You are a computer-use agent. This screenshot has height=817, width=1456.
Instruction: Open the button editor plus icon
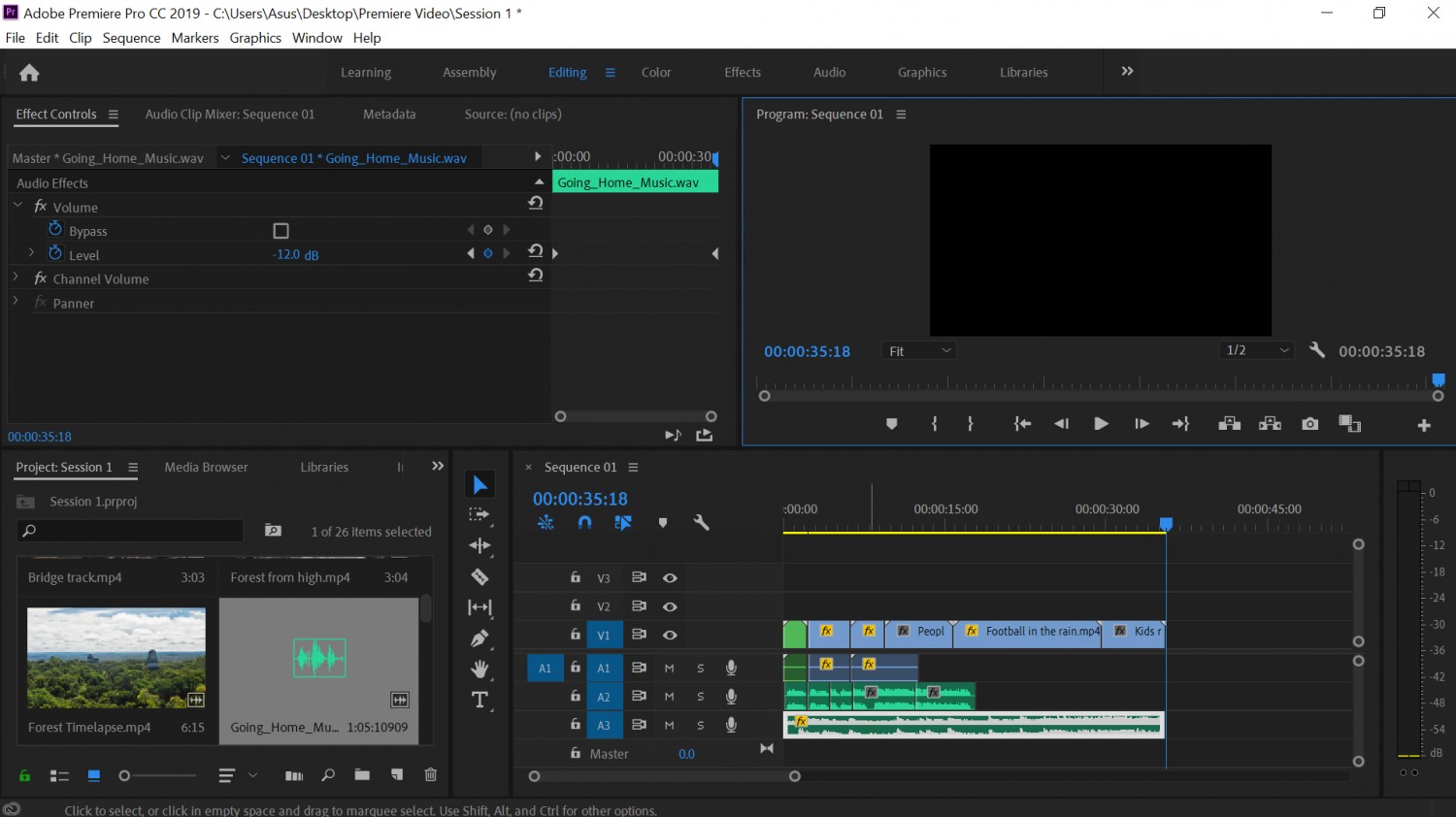click(x=1424, y=425)
